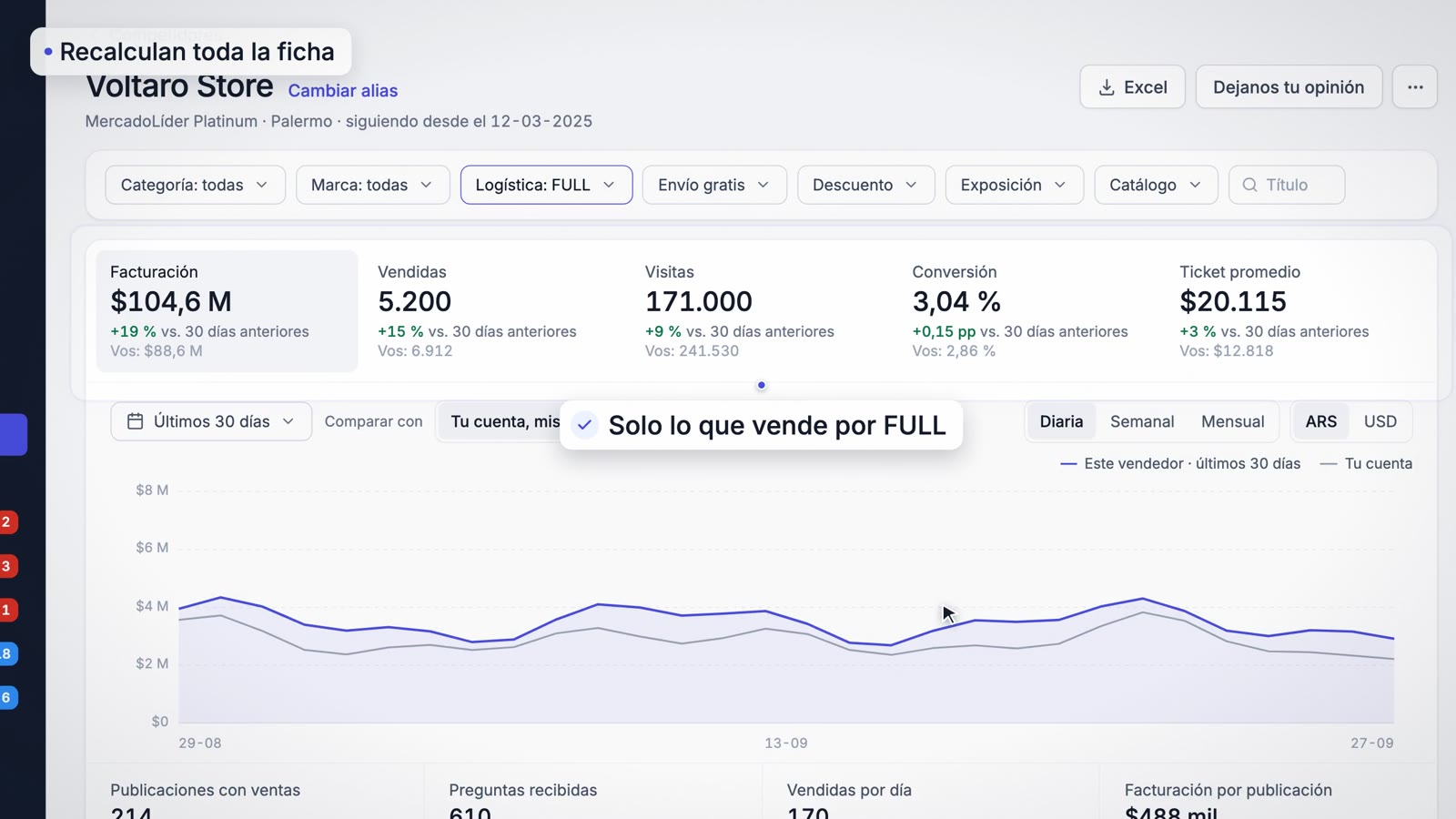Select the Ticket promedio metric card
This screenshot has width=1456, height=819.
click(1297, 311)
